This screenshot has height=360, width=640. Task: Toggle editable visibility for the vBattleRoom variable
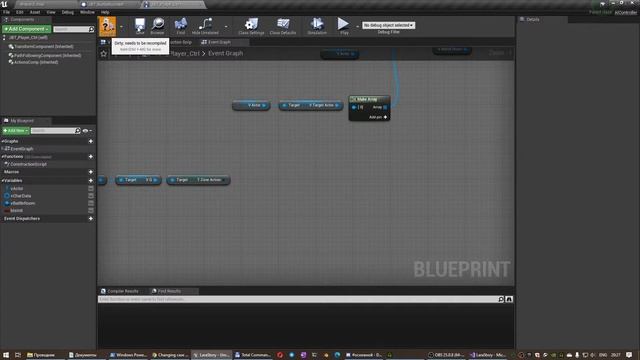tap(91, 203)
